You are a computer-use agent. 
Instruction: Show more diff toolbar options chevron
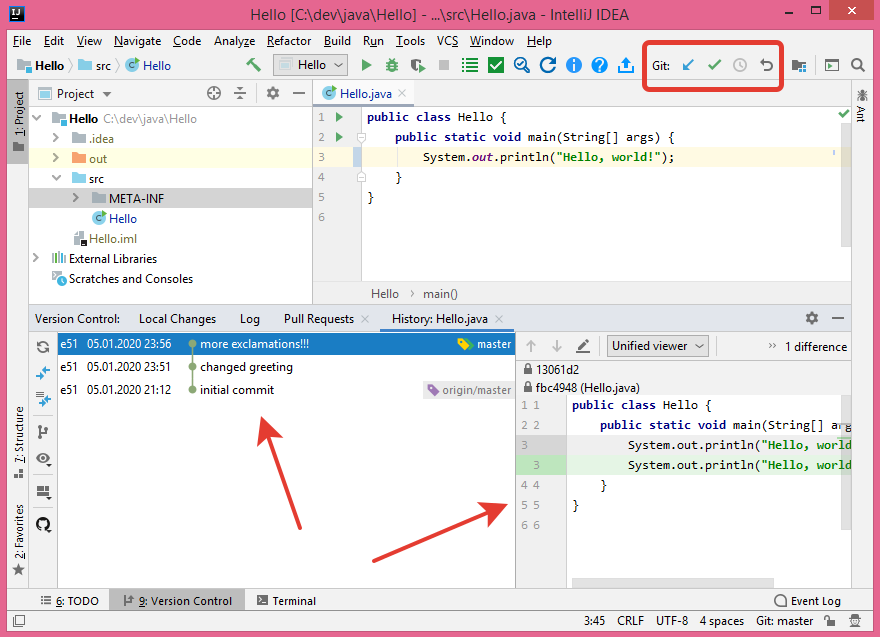coord(772,346)
